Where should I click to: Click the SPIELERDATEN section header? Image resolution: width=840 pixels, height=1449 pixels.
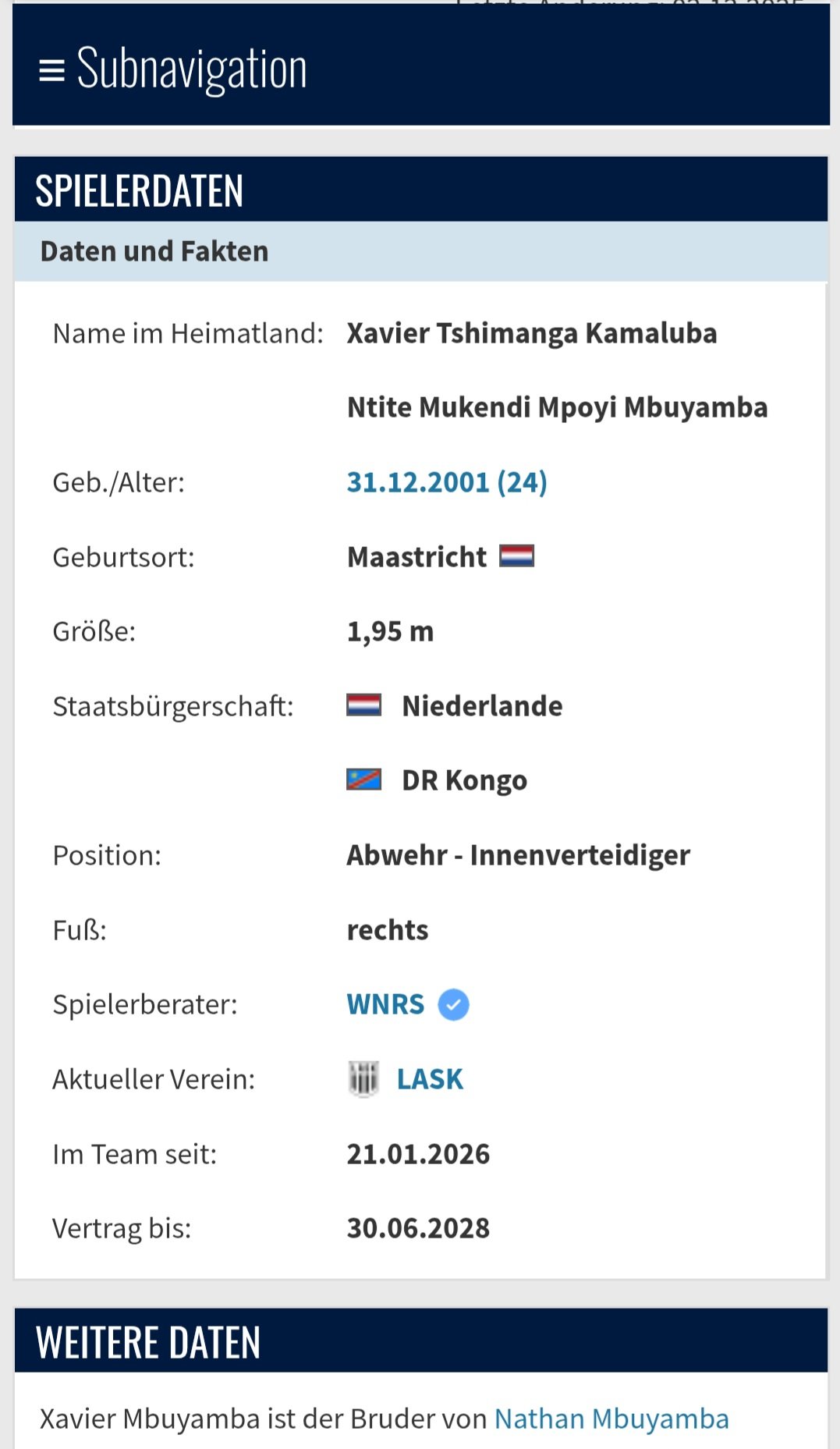(140, 190)
